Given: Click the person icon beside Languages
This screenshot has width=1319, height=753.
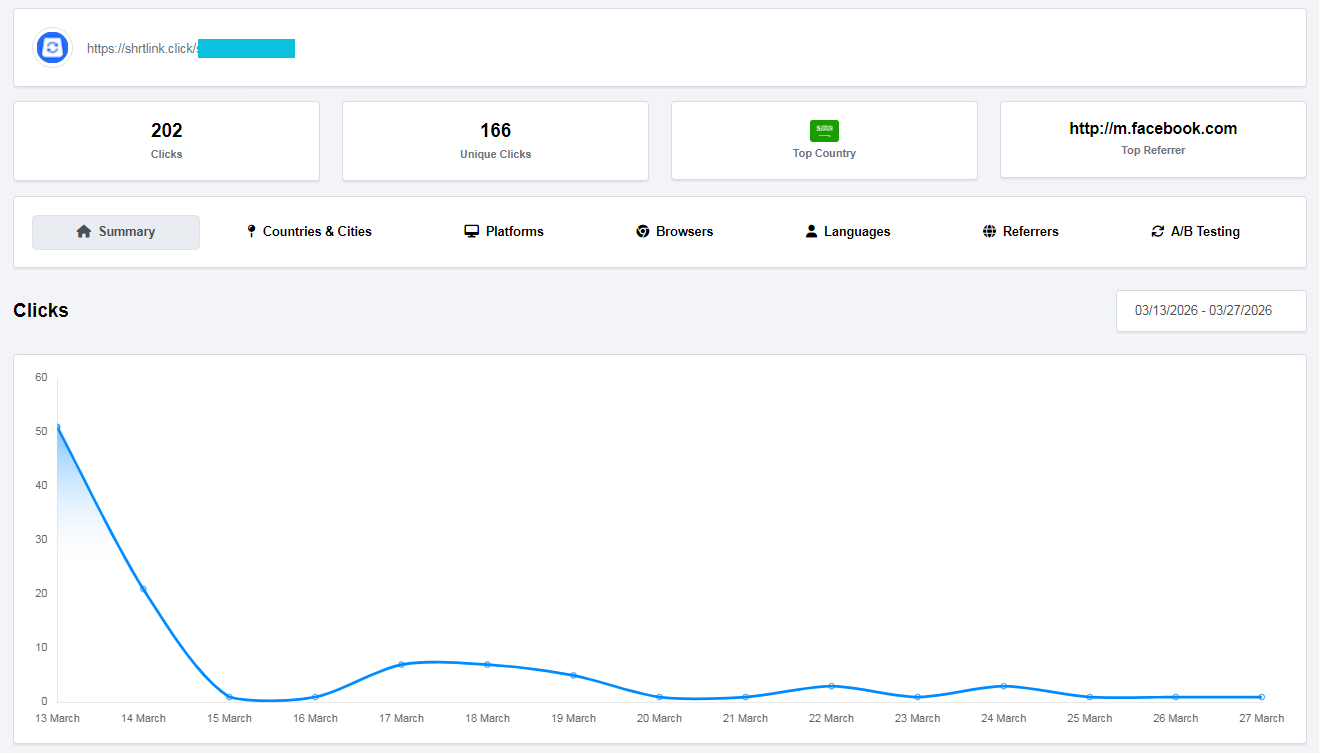Looking at the screenshot, I should [811, 232].
